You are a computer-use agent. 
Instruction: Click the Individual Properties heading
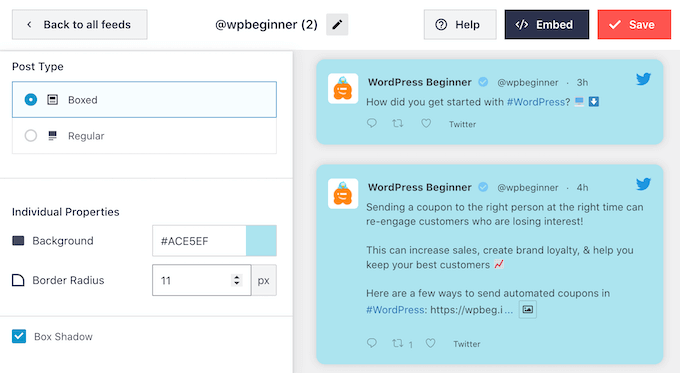pyautogui.click(x=65, y=212)
